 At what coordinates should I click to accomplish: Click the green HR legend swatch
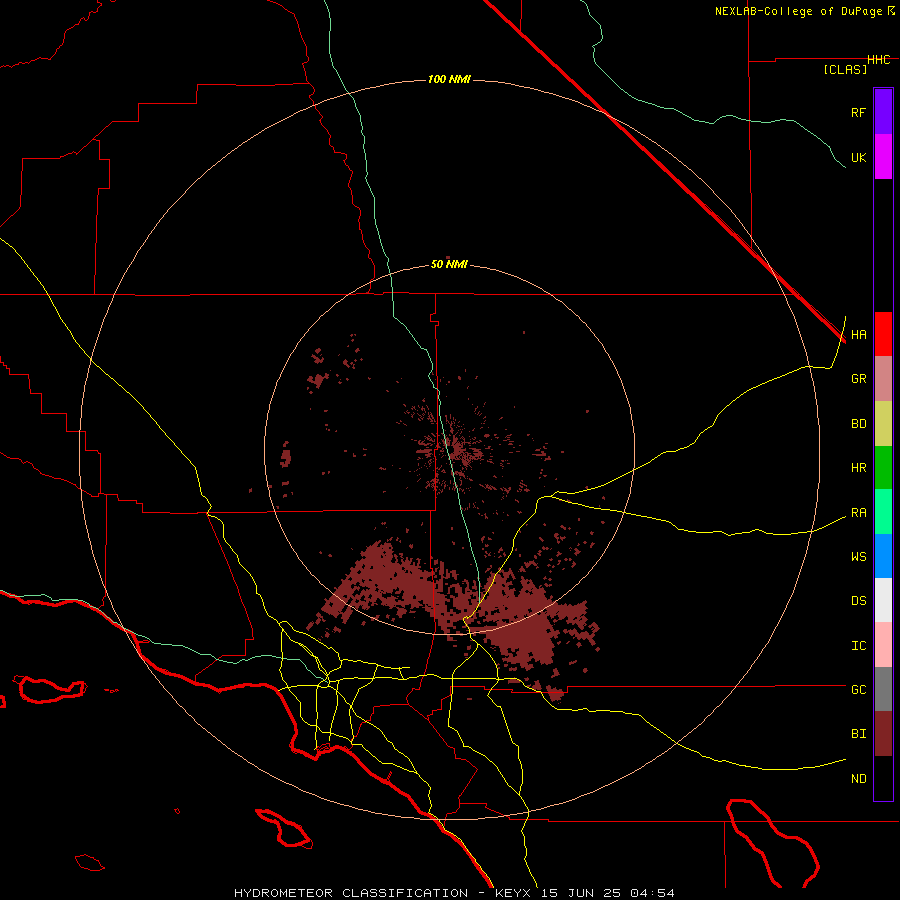click(x=883, y=467)
